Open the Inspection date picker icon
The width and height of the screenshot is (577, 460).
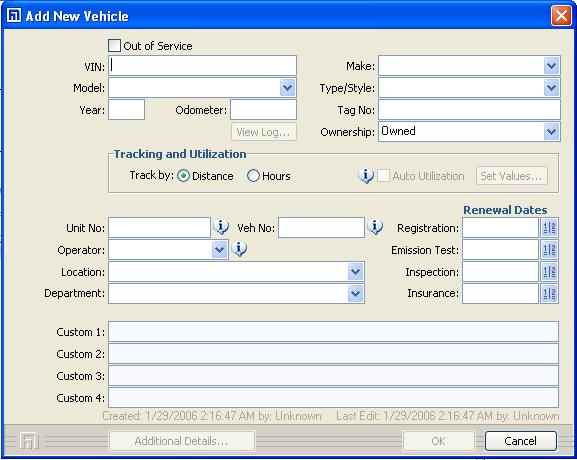pos(549,272)
